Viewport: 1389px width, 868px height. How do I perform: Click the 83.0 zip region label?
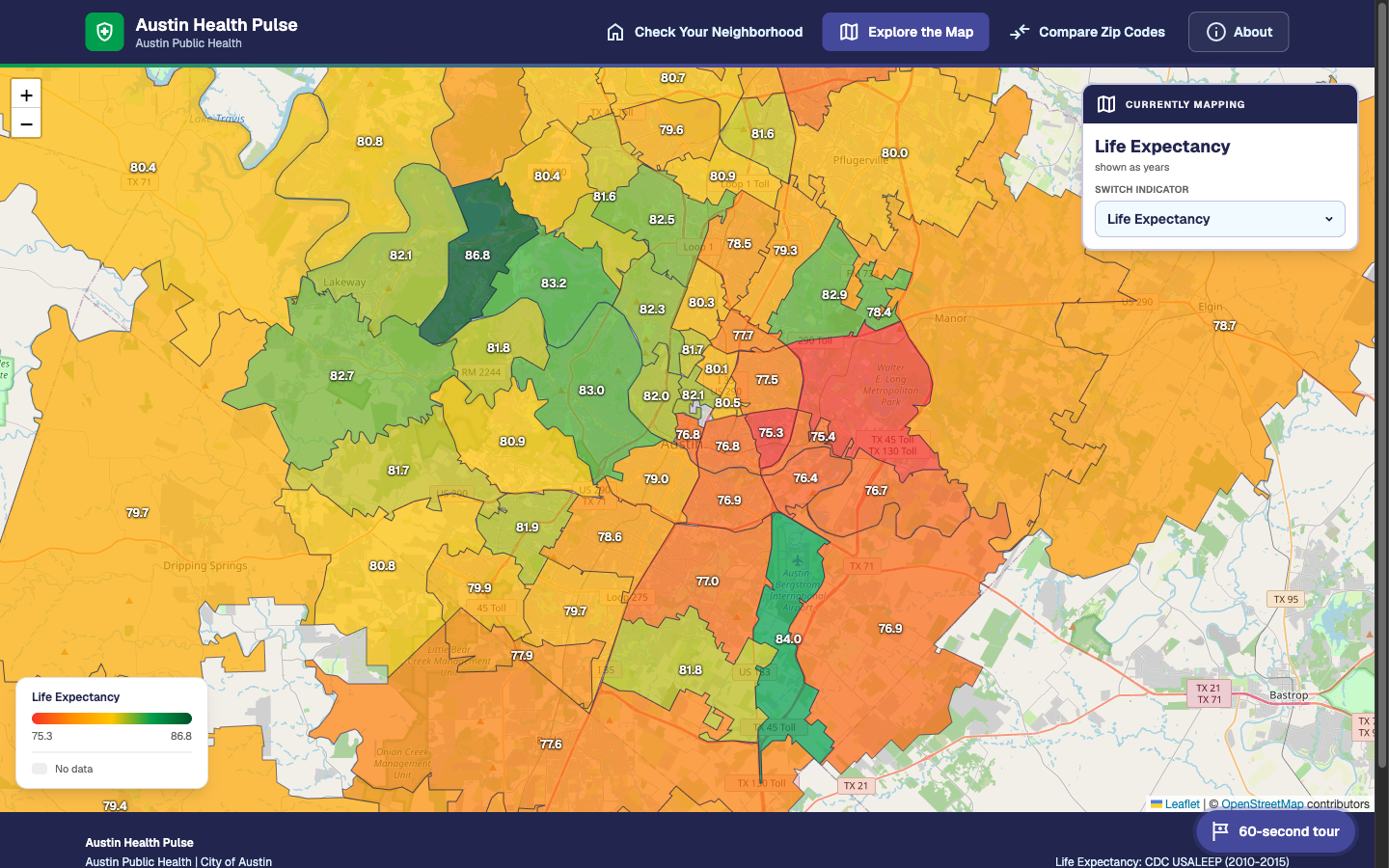591,391
